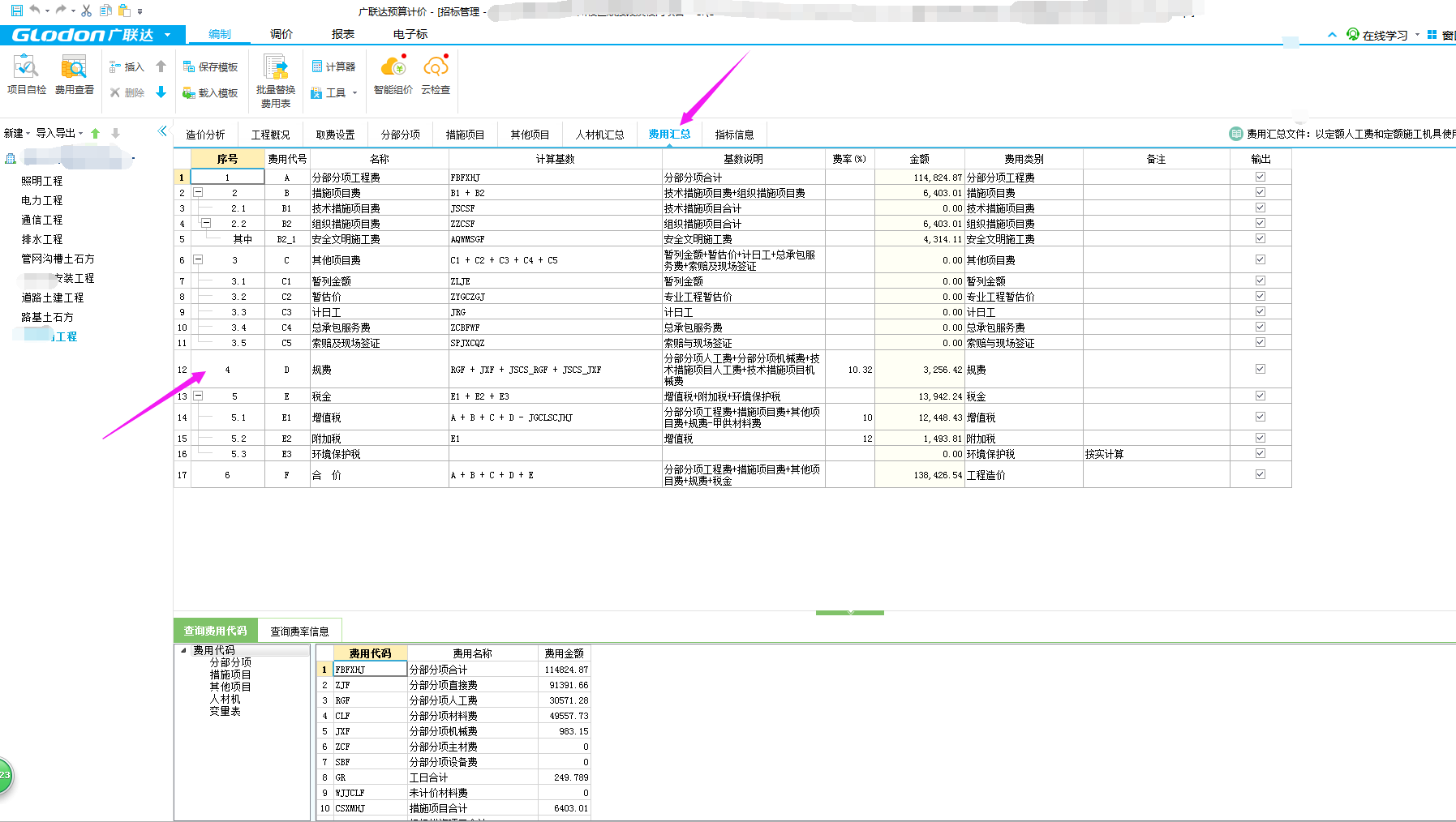This screenshot has width=1456, height=822.
Task: Collapse row 2 措施项目费 tree node
Action: click(x=198, y=193)
